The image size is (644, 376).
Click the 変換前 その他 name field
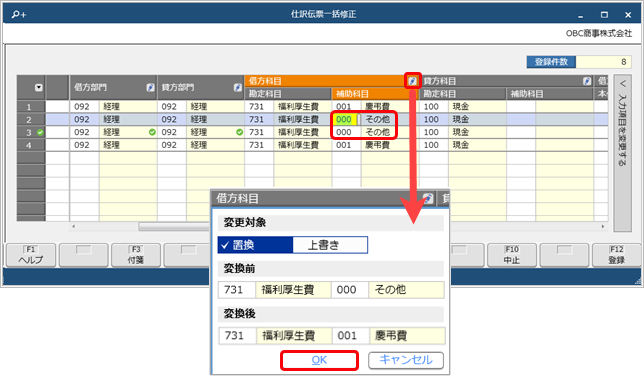[x=406, y=290]
